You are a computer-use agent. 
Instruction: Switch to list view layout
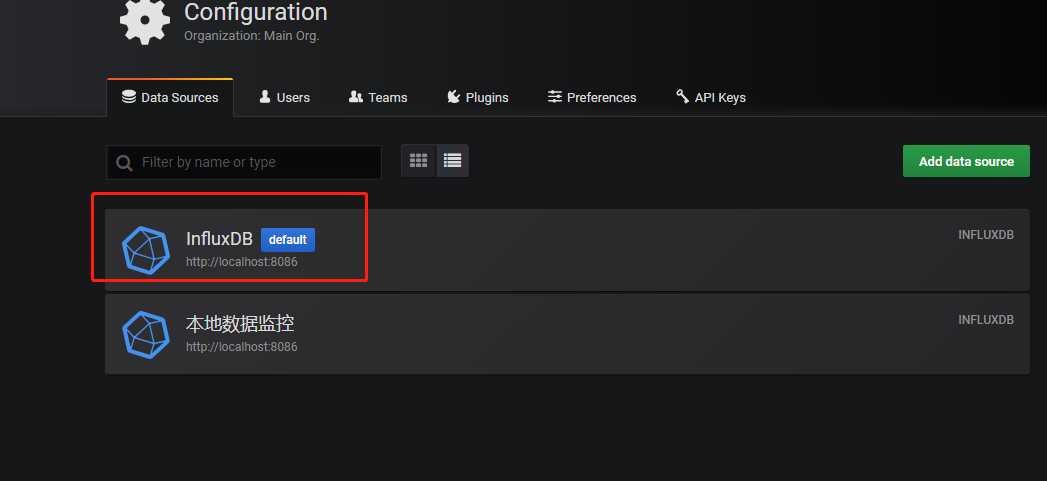pos(453,161)
